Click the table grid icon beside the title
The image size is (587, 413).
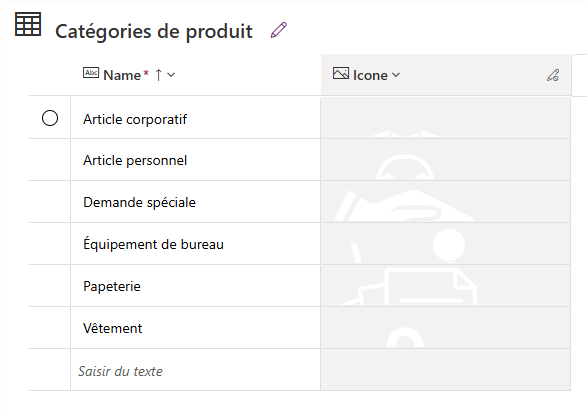click(x=28, y=24)
